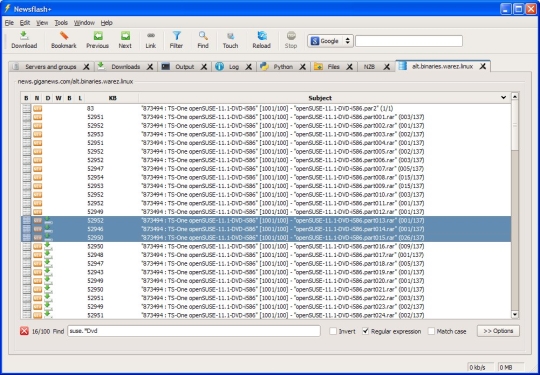This screenshot has height=375, width=540.
Task: Select the part018.rar row
Action: (266, 263)
